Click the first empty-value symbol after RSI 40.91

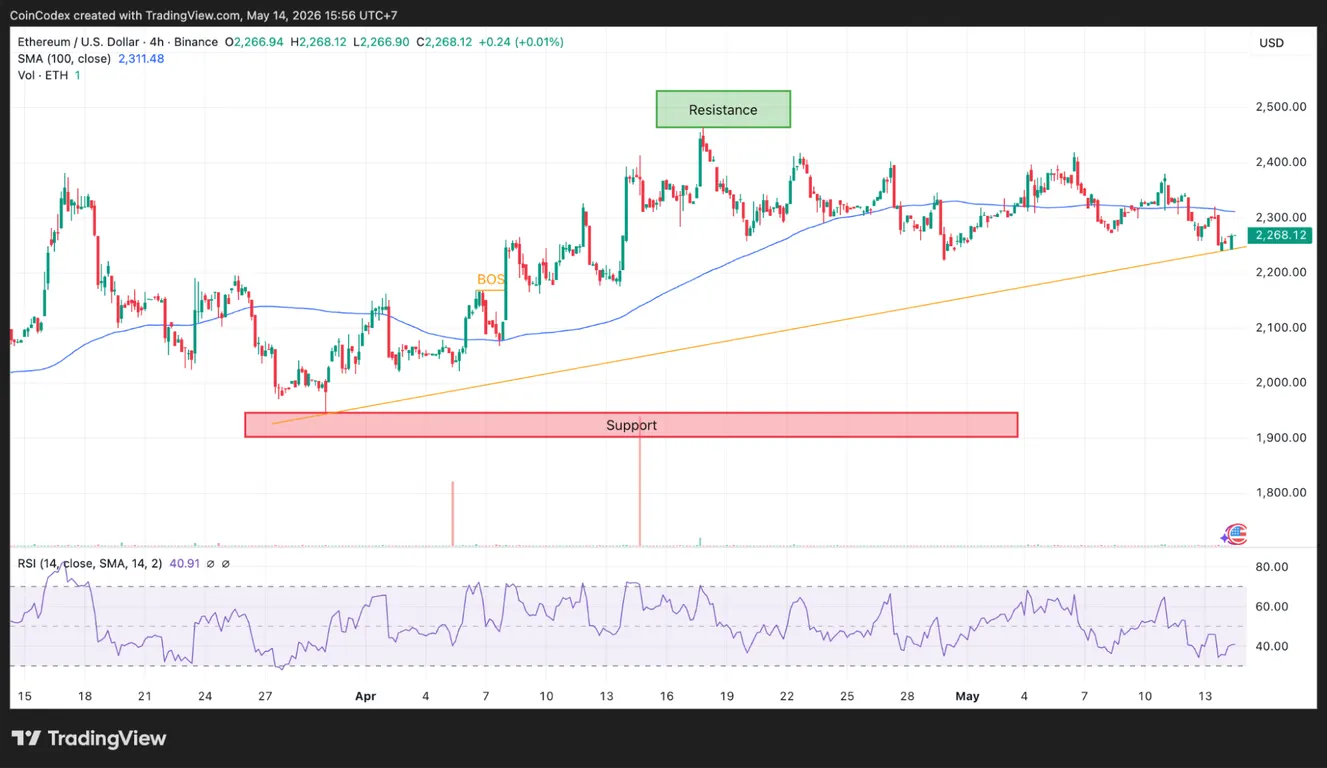click(x=210, y=564)
